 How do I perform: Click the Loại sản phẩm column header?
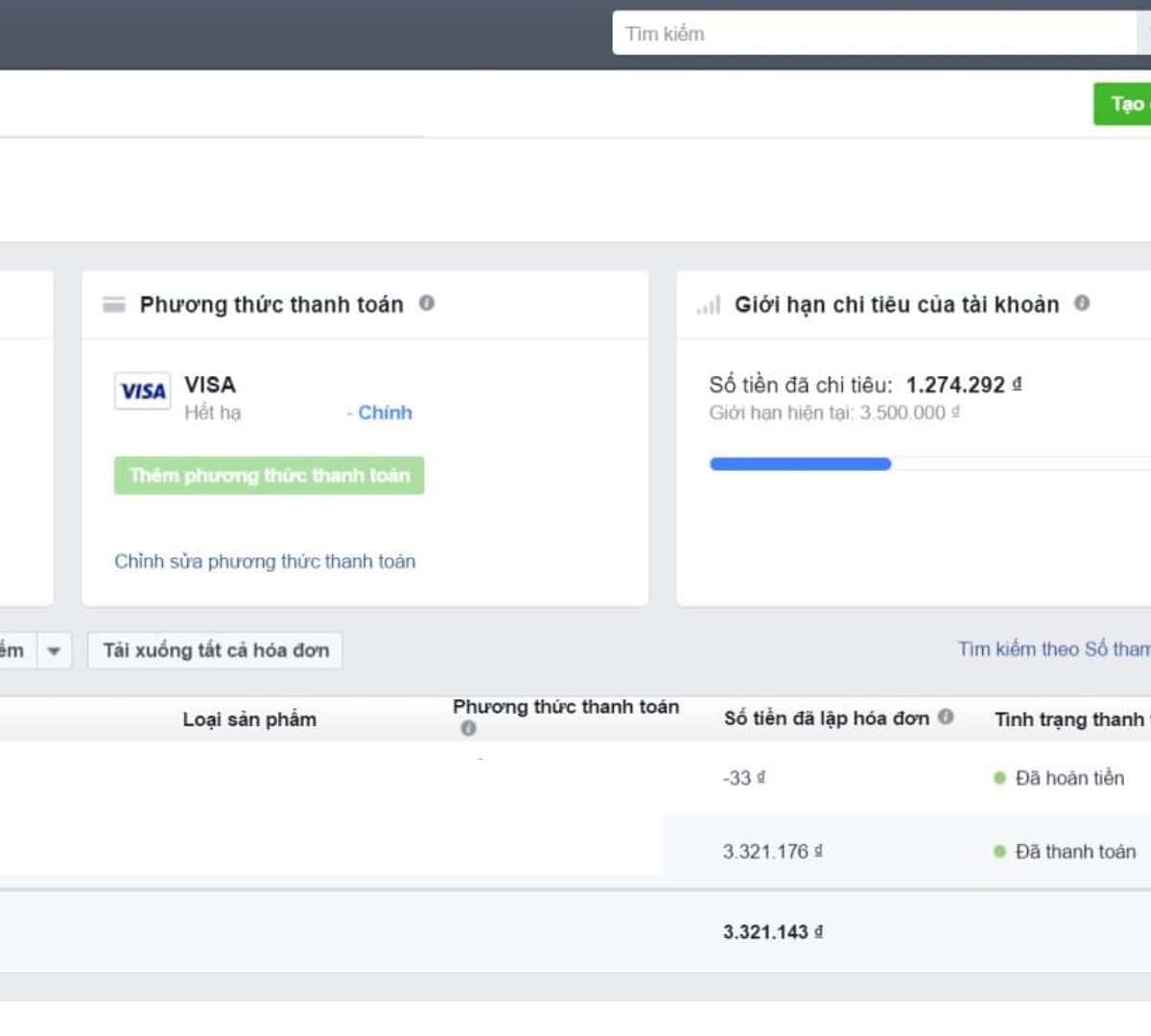(x=249, y=719)
